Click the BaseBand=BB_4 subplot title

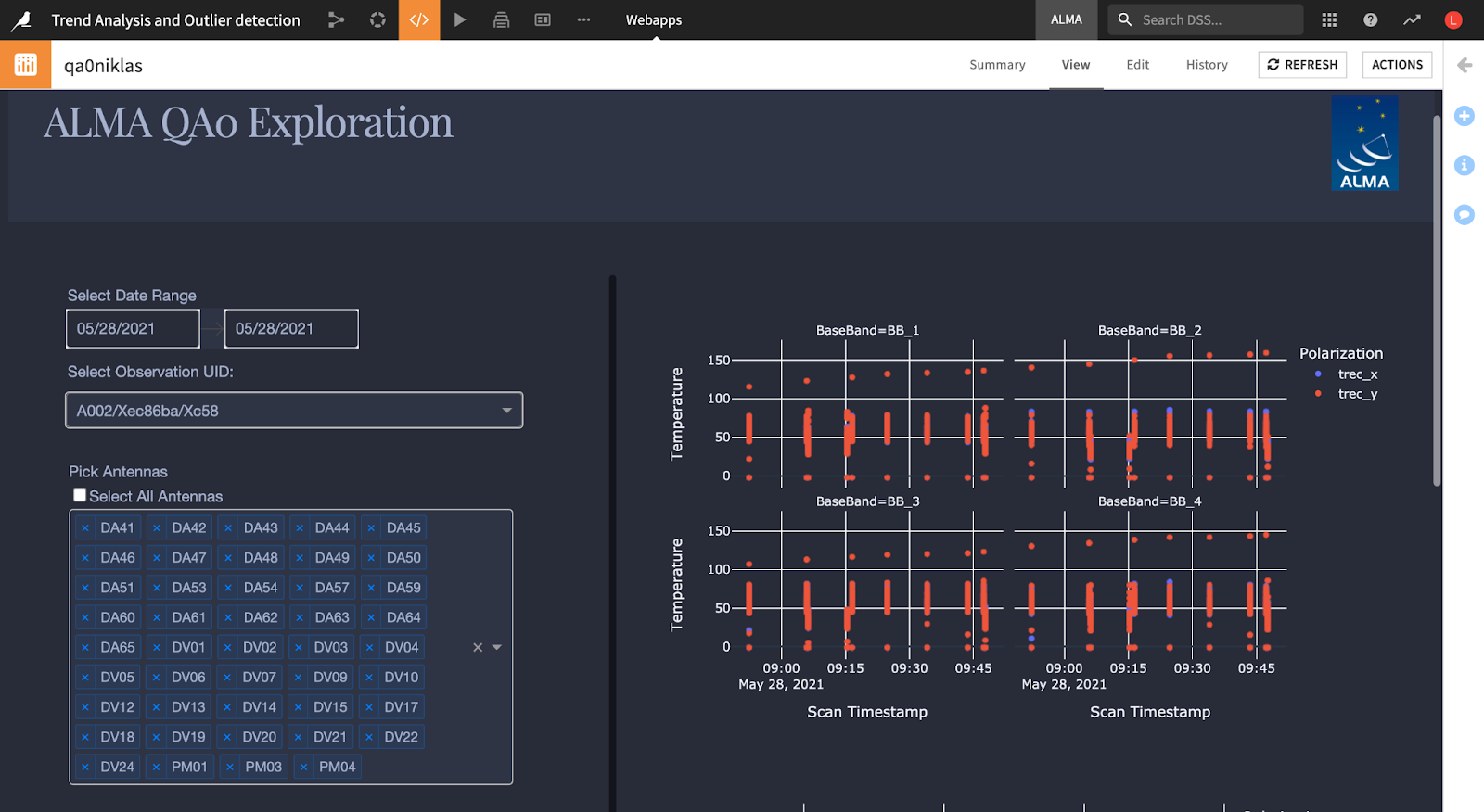click(x=1150, y=501)
